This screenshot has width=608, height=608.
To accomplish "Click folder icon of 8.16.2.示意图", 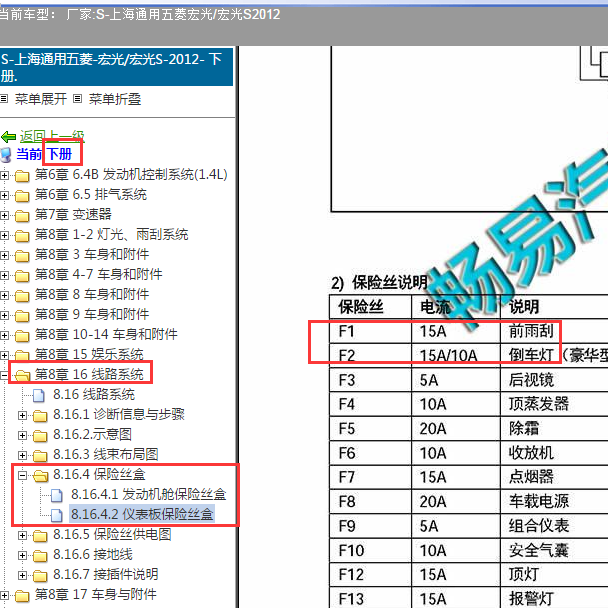I will point(40,435).
